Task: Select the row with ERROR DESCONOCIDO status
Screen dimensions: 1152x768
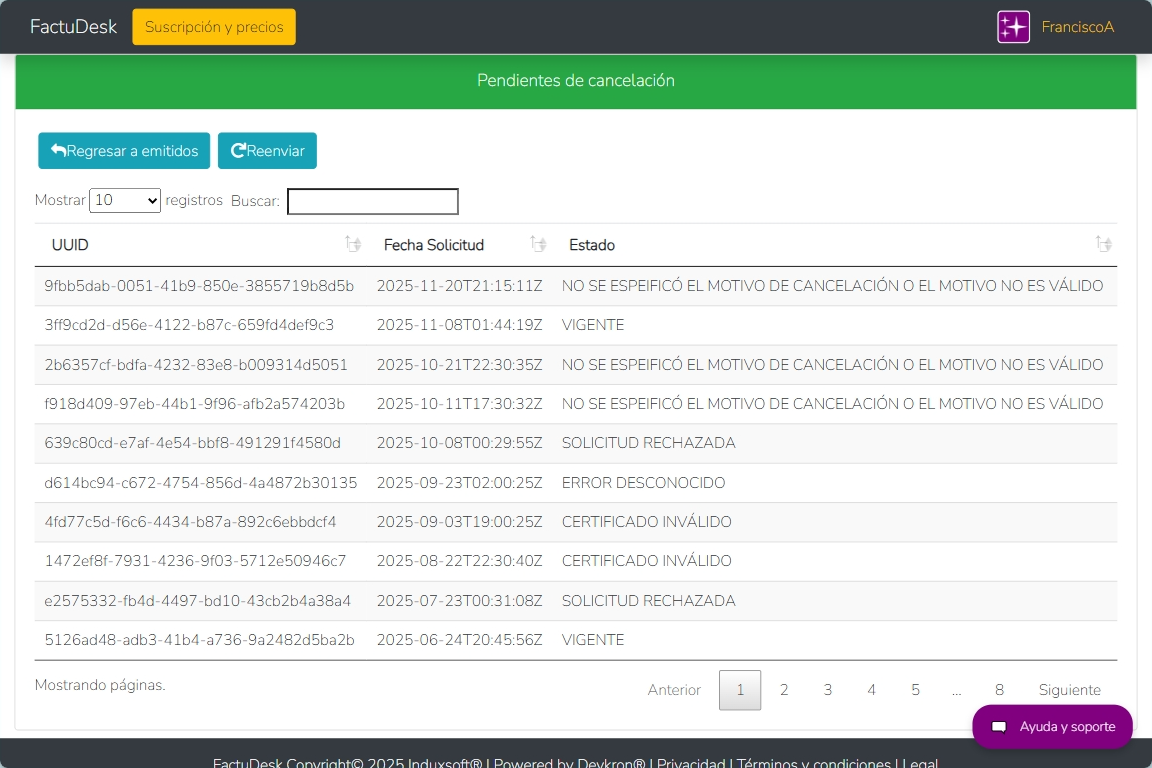Action: [643, 483]
